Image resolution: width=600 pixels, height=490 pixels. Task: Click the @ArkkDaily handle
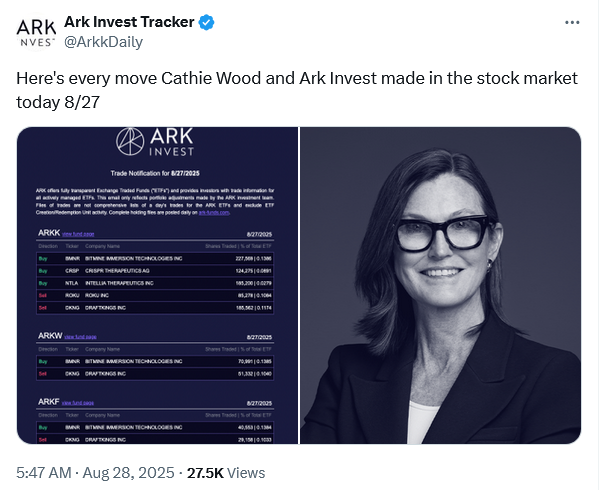click(103, 42)
